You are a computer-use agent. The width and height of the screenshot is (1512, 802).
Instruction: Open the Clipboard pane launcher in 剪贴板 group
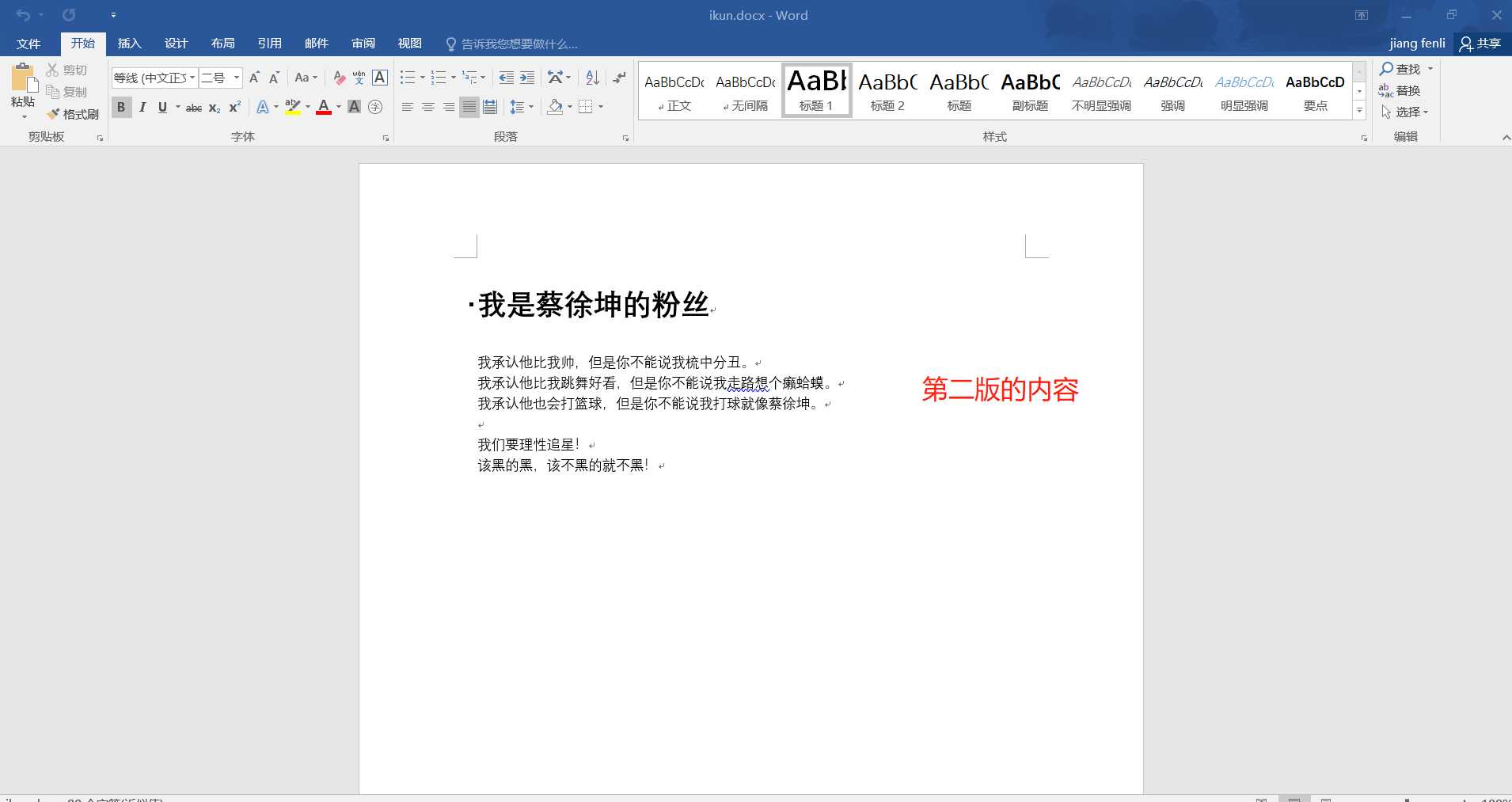(x=100, y=138)
